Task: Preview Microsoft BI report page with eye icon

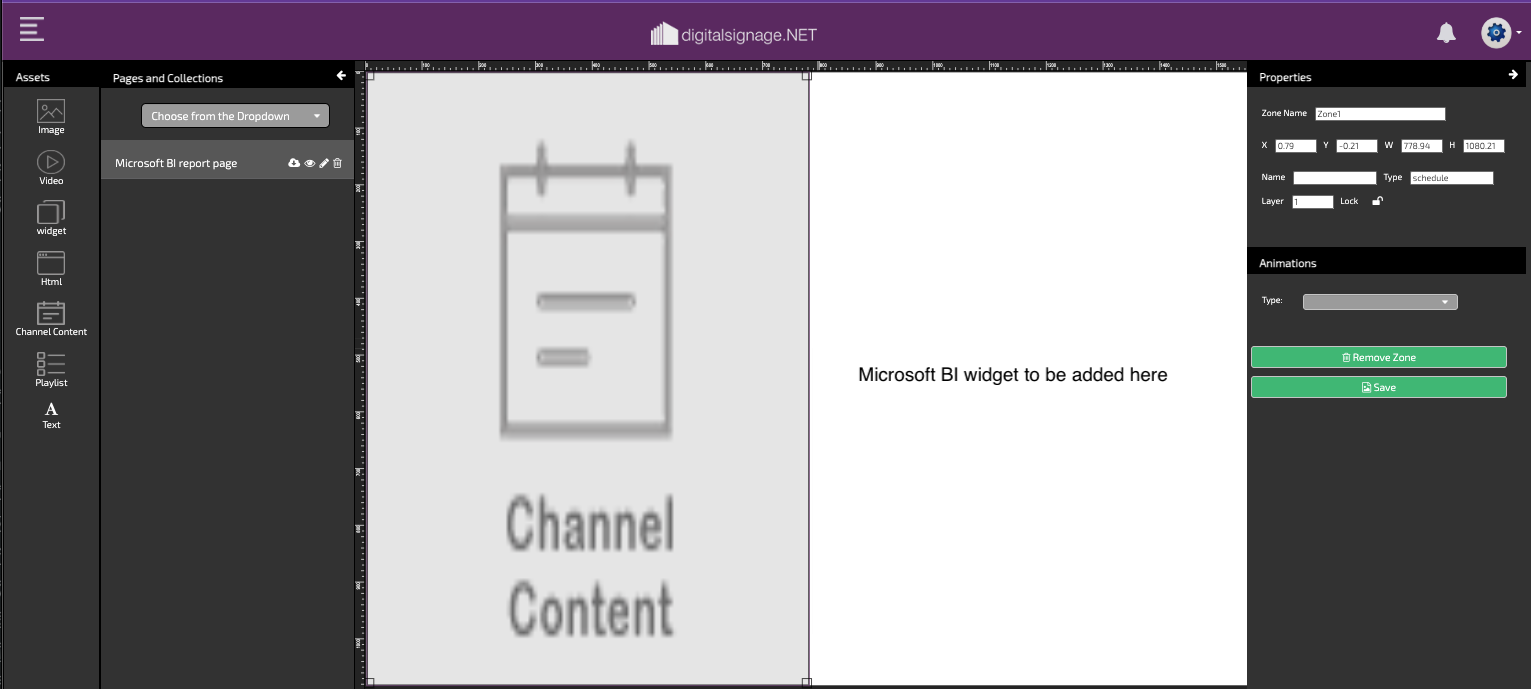Action: (x=310, y=163)
